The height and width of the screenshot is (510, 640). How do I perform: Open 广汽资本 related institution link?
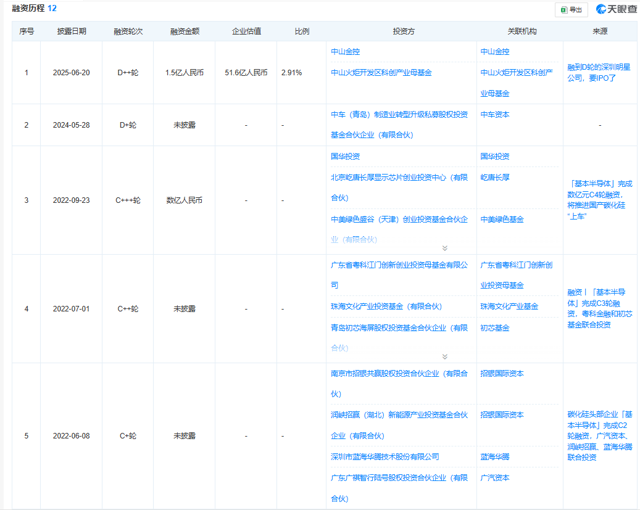point(495,477)
